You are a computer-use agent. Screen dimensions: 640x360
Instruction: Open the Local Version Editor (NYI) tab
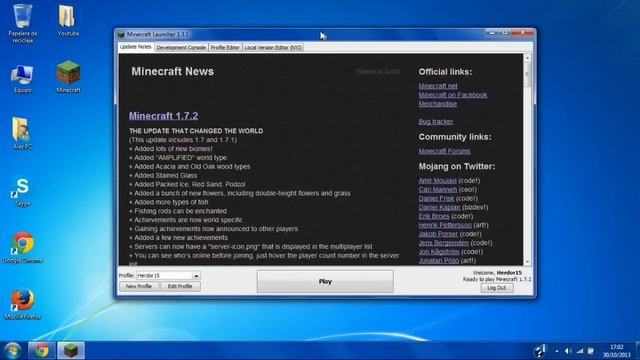[273, 48]
